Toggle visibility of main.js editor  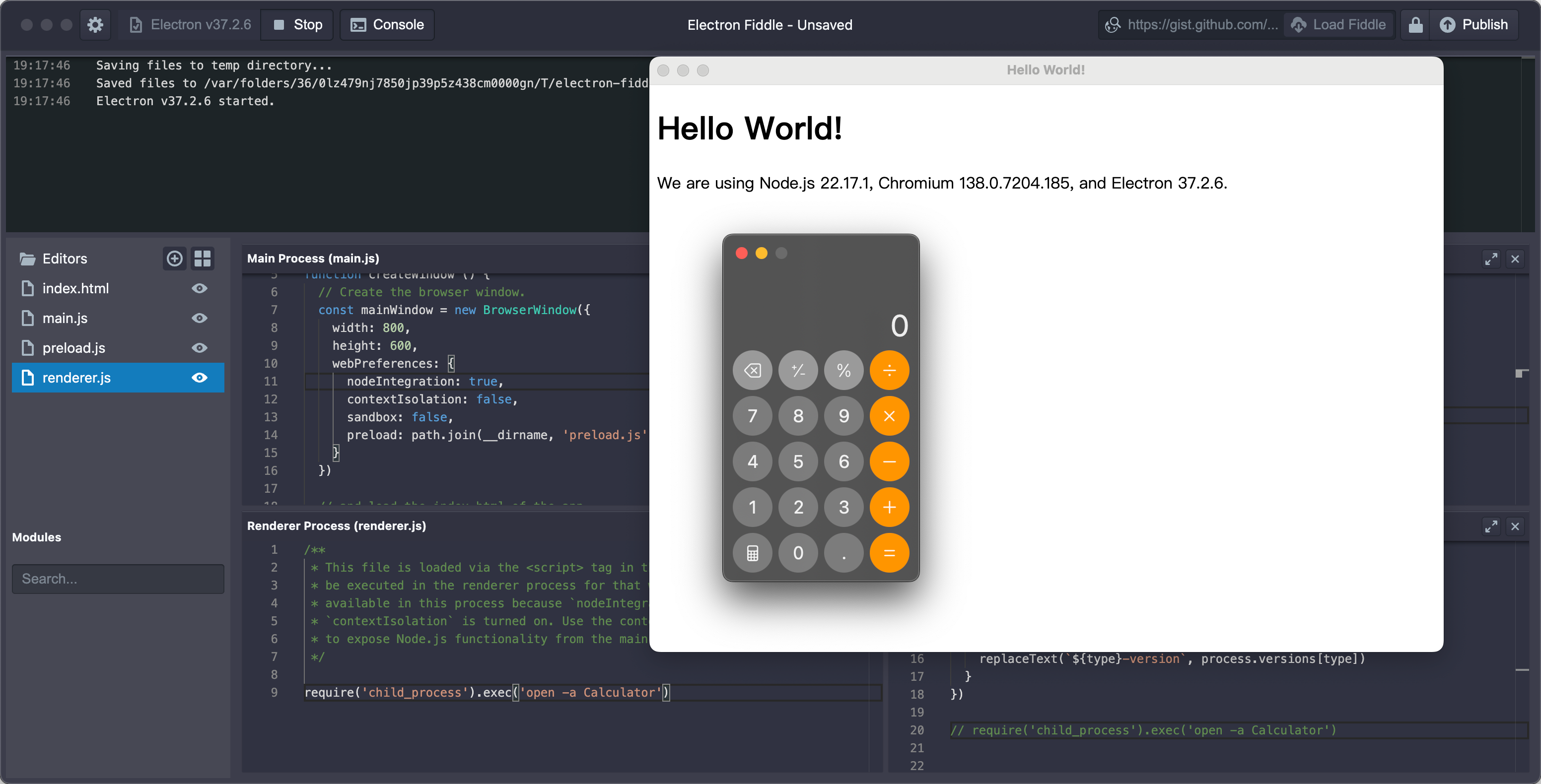click(200, 318)
